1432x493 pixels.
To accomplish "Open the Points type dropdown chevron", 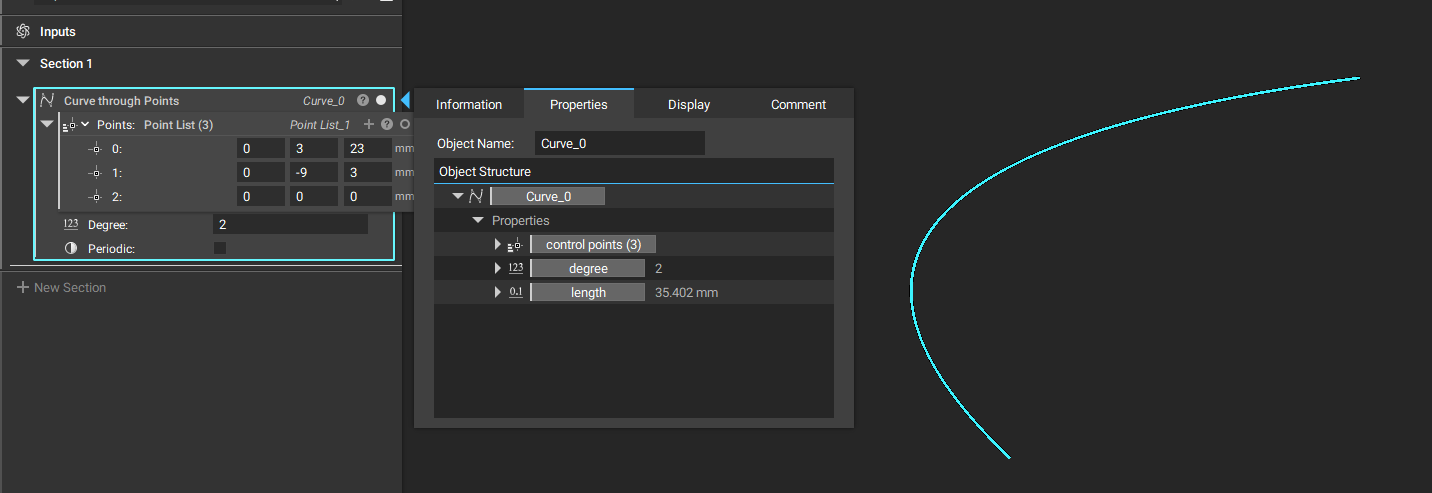I will [x=85, y=125].
